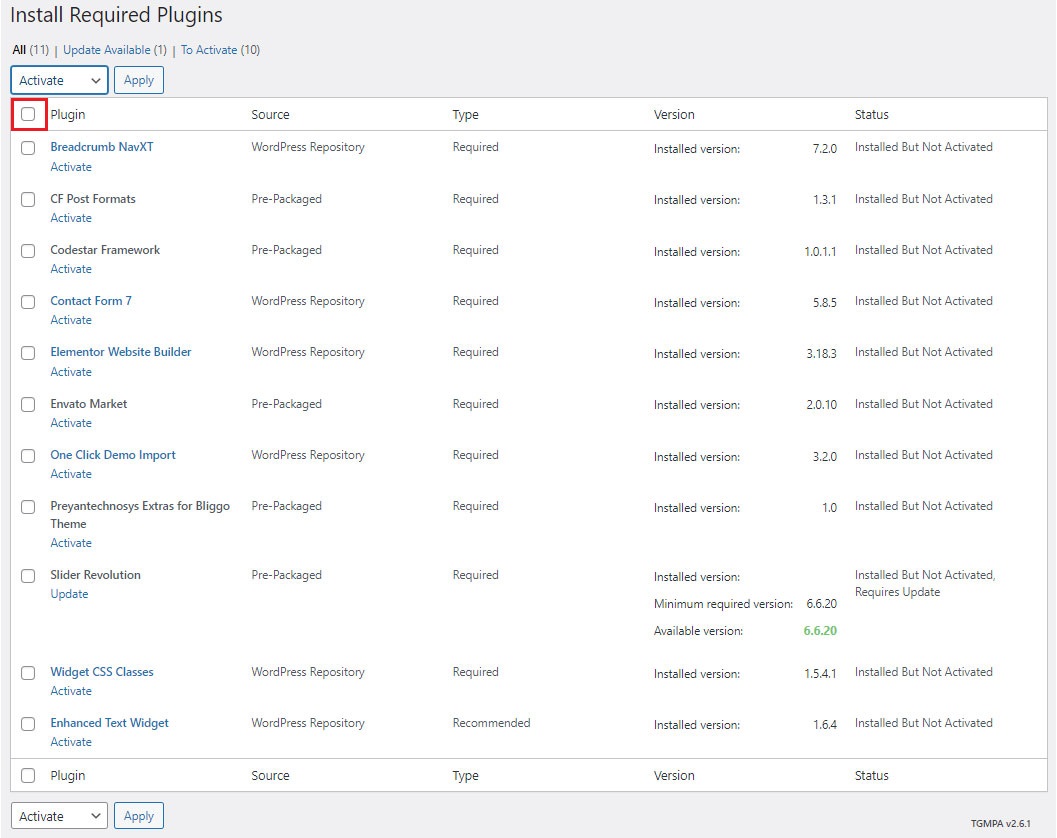Viewport: 1057px width, 838px height.
Task: Check the Preyantechnosys Extras plugin checkbox
Action: (x=28, y=507)
